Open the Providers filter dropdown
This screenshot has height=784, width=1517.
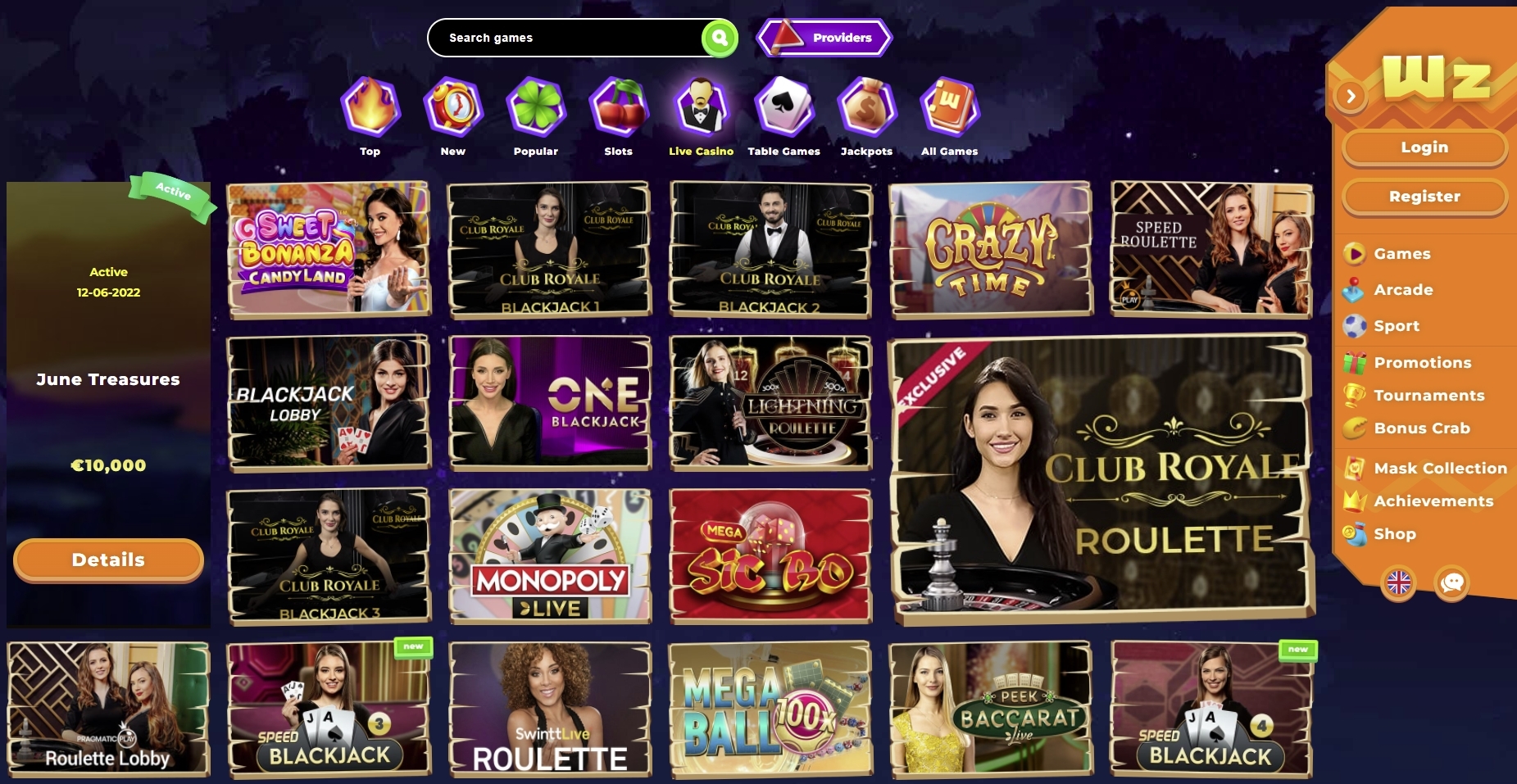[x=824, y=38]
